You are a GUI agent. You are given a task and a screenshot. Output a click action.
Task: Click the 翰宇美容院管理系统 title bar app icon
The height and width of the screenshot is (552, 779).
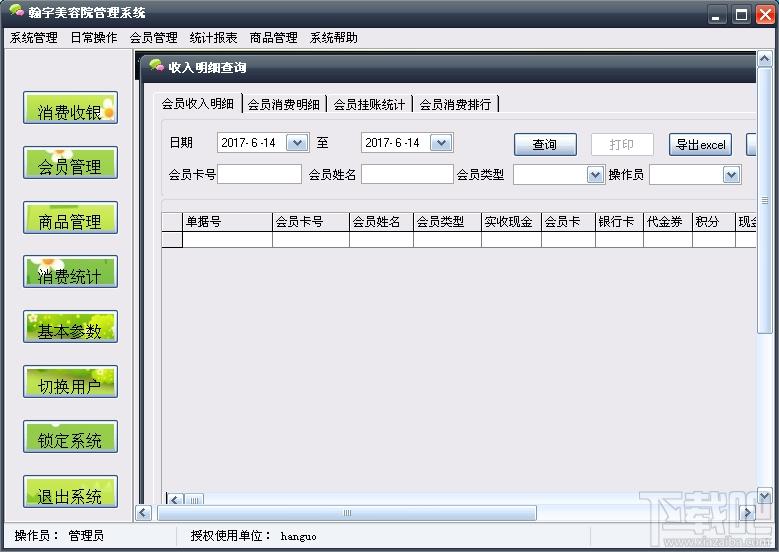pyautogui.click(x=16, y=11)
